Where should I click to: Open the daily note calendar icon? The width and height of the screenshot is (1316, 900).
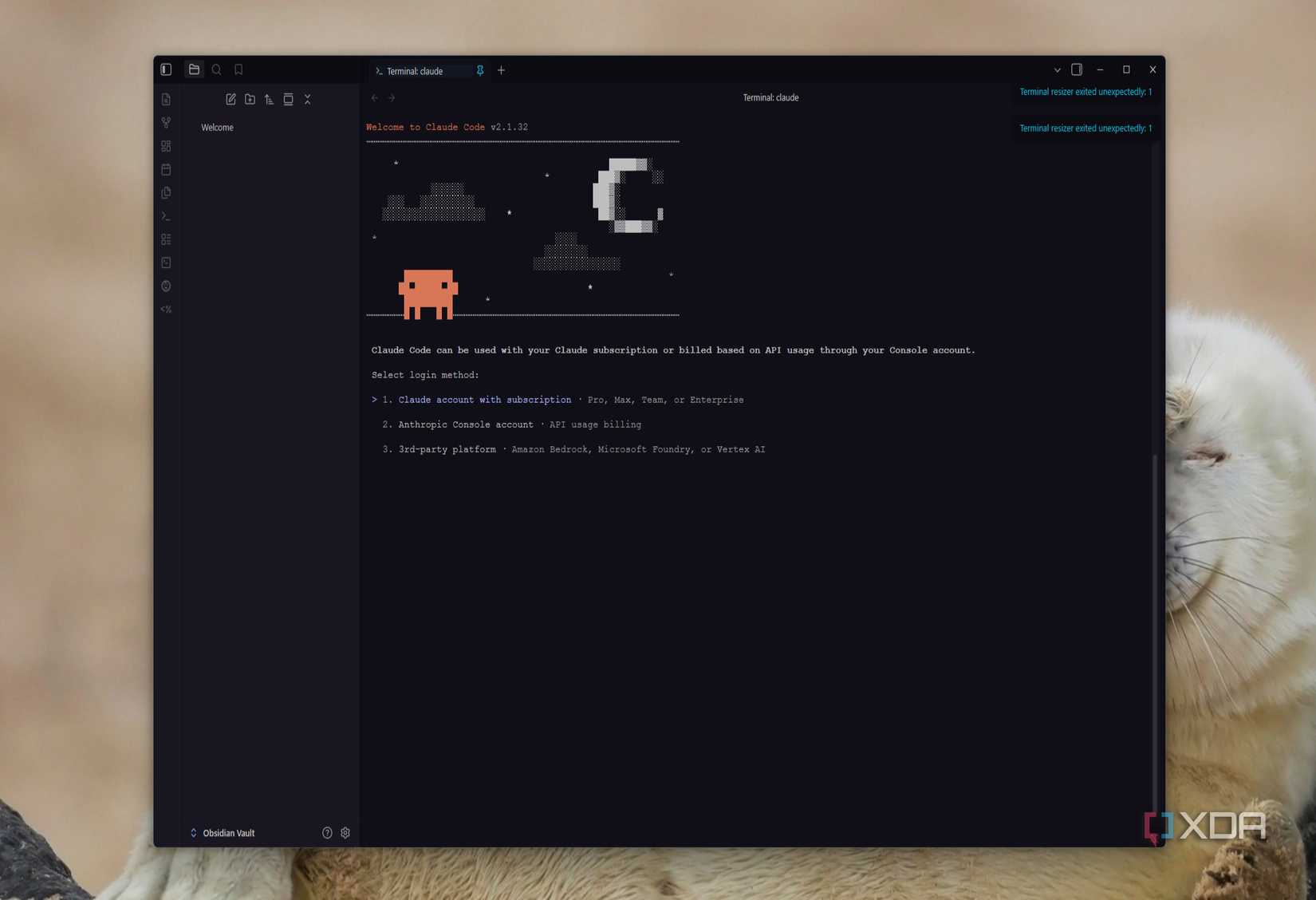pyautogui.click(x=166, y=169)
